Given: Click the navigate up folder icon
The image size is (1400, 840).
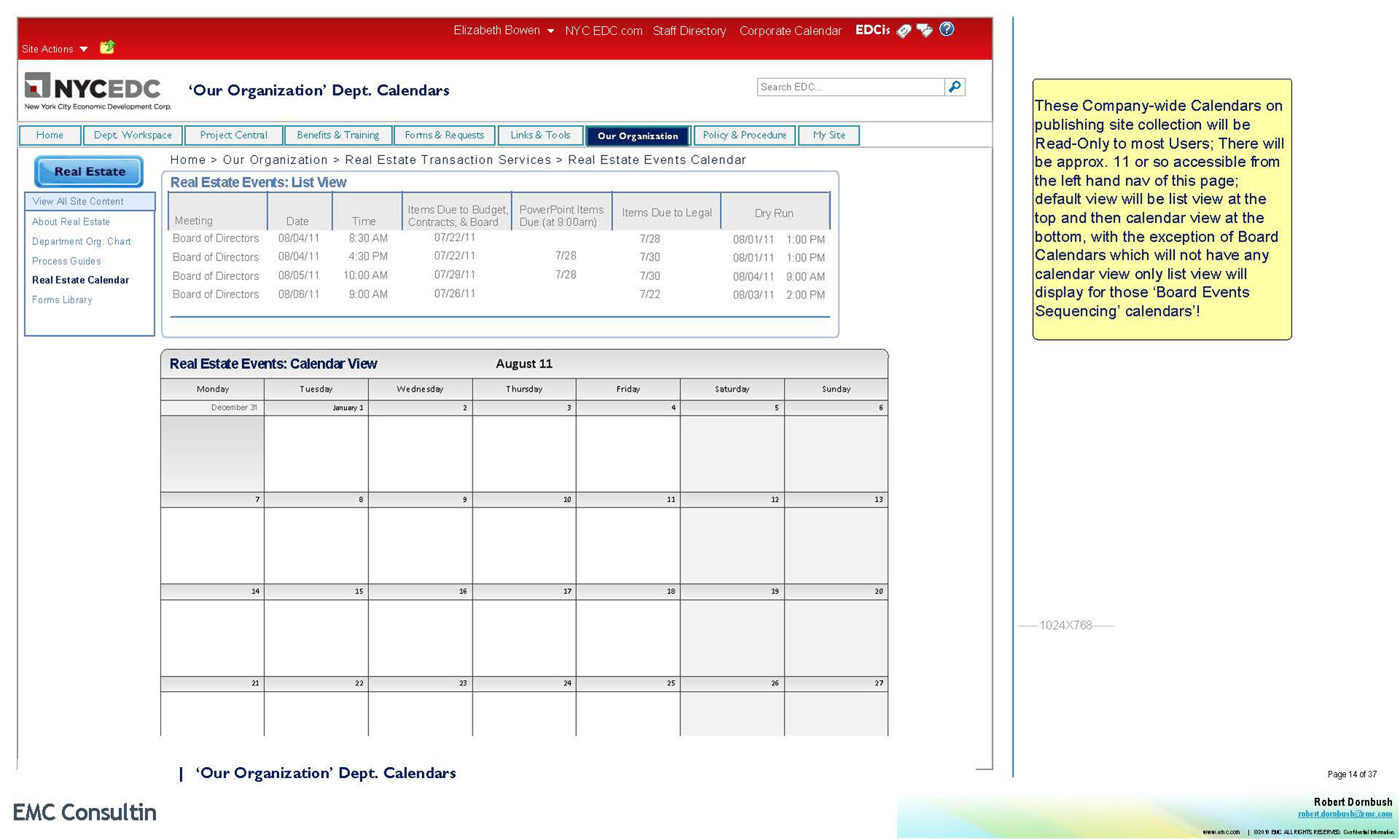Looking at the screenshot, I should click(107, 47).
